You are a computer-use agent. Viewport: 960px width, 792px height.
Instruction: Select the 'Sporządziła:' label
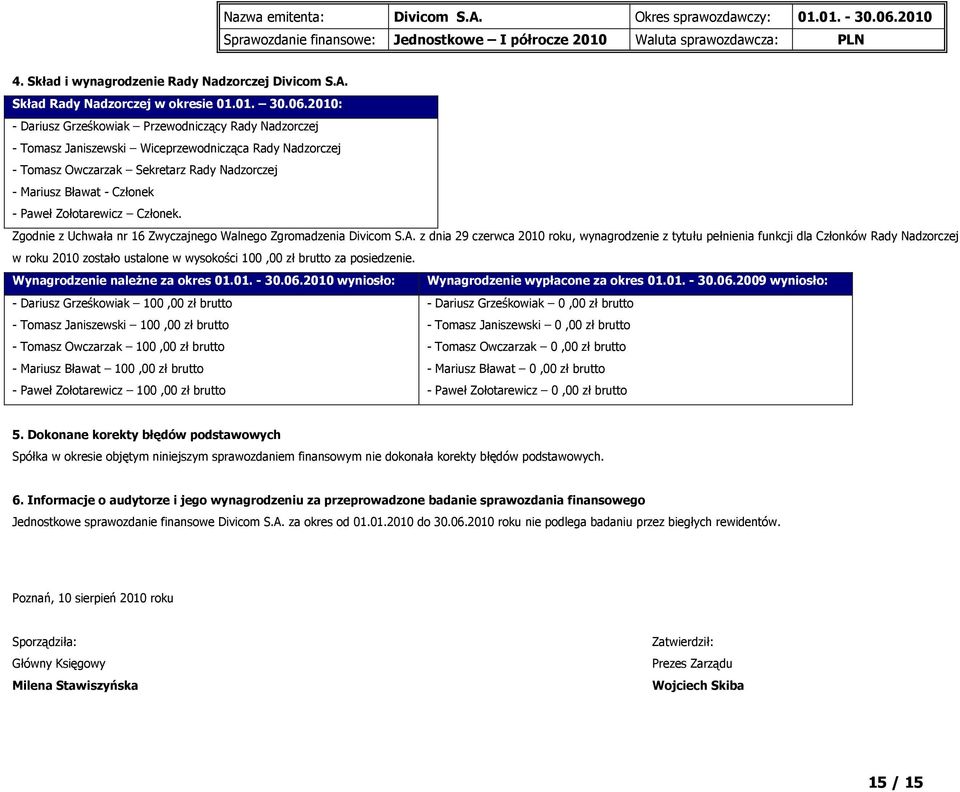point(44,643)
